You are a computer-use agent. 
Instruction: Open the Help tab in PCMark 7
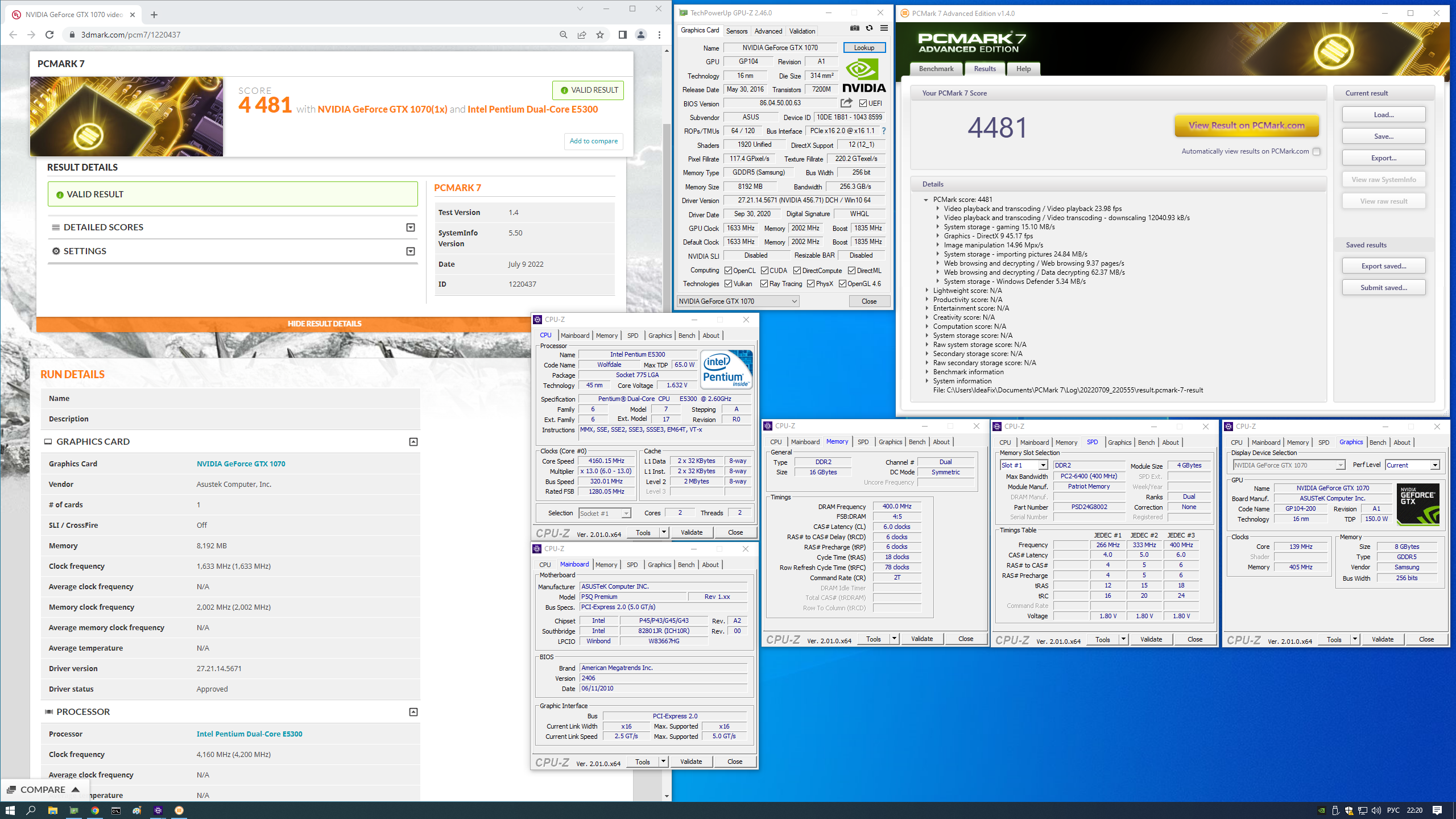coord(1023,69)
